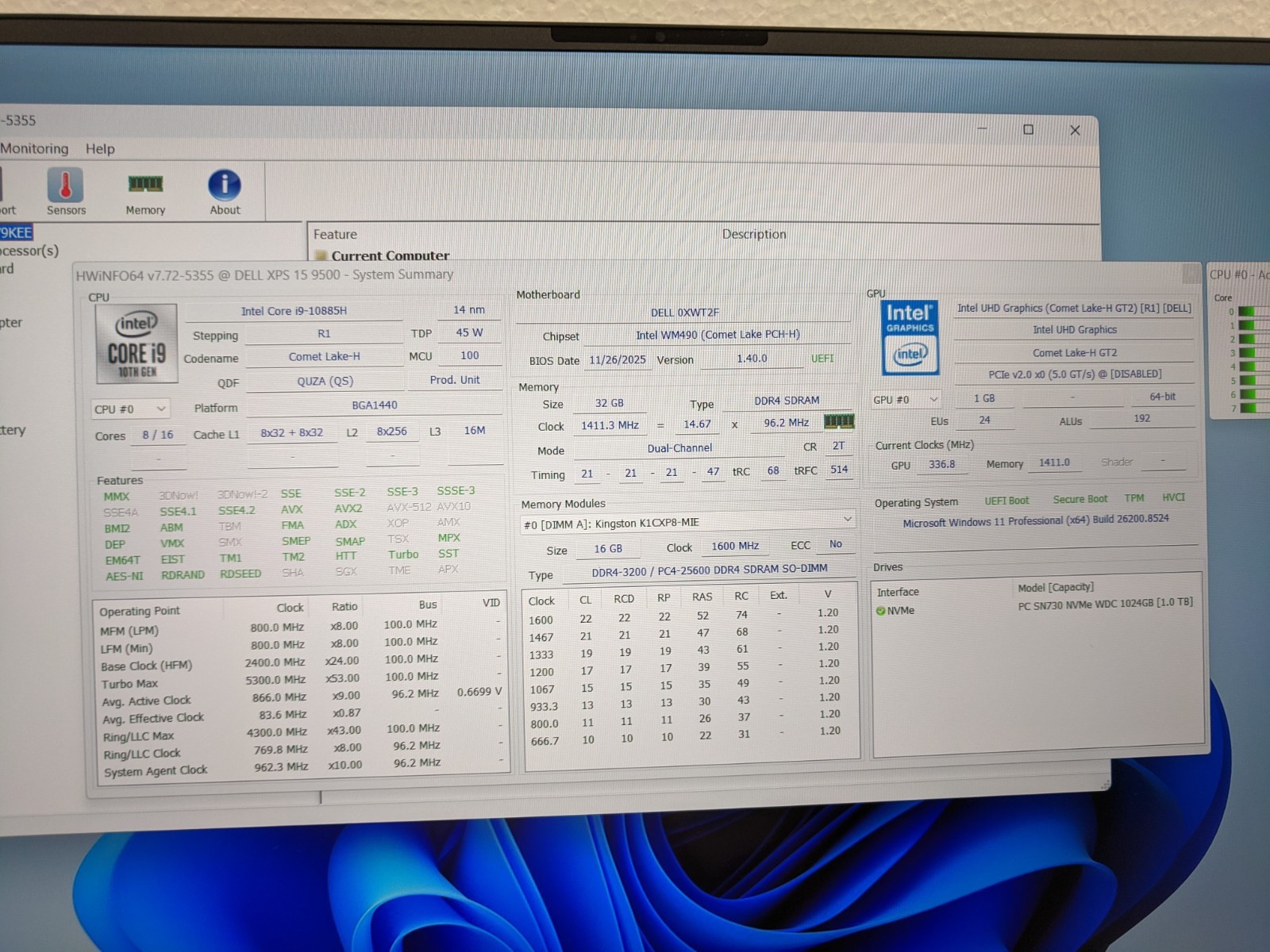1270x952 pixels.
Task: Click the DELL 0XWT2F motherboard field
Action: (684, 313)
